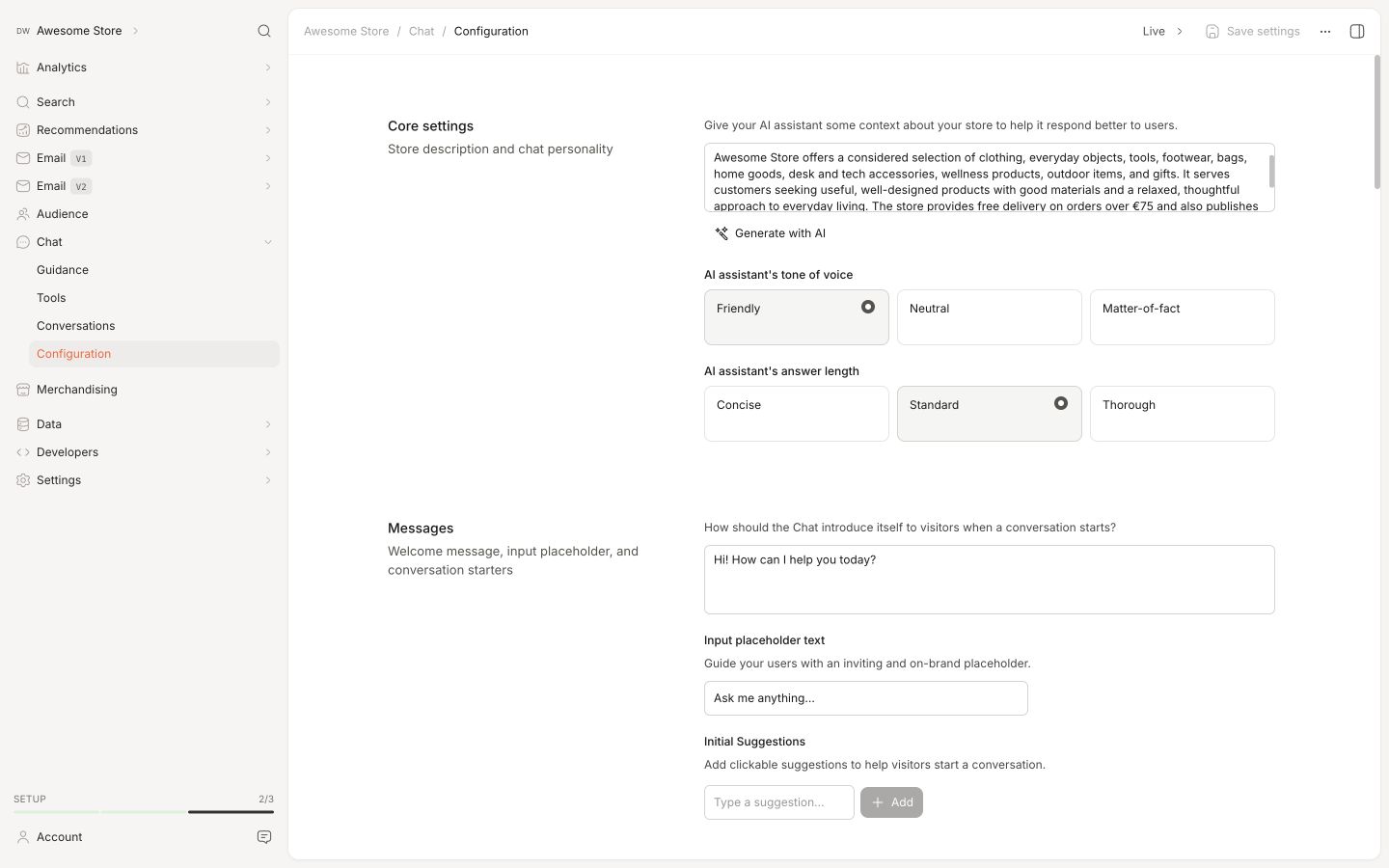Click the Generate with AI sparkle icon
Screen dimensions: 1389x868
[x=722, y=233]
